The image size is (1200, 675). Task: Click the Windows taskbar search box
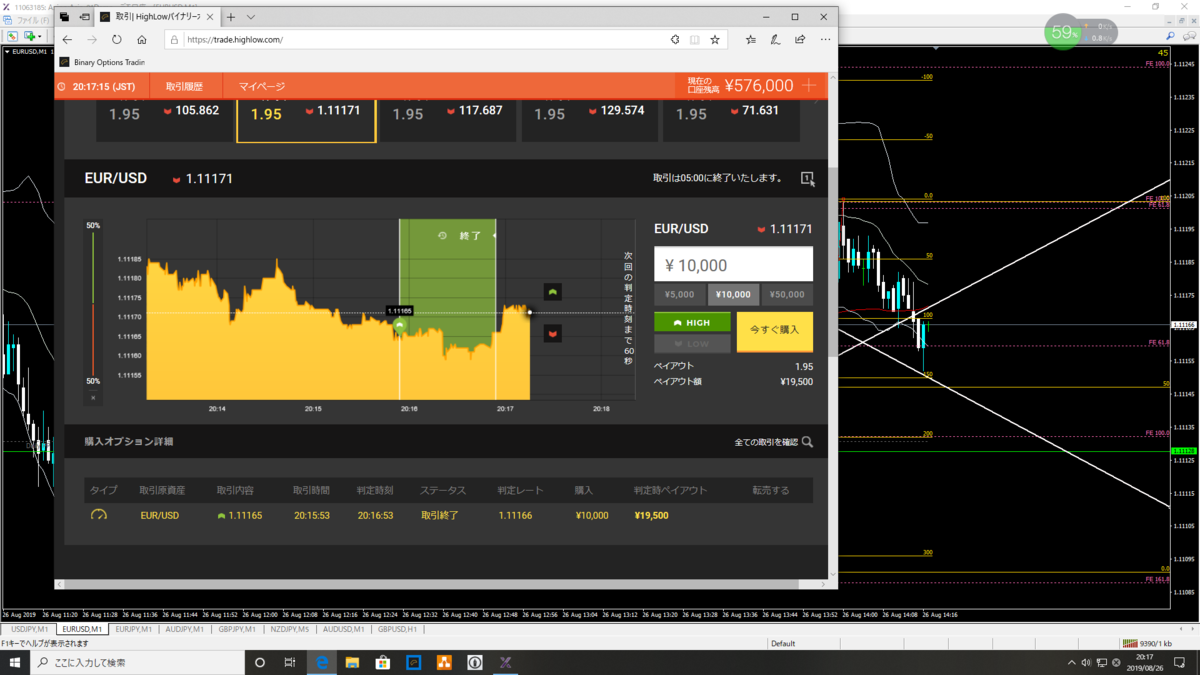pyautogui.click(x=138, y=662)
